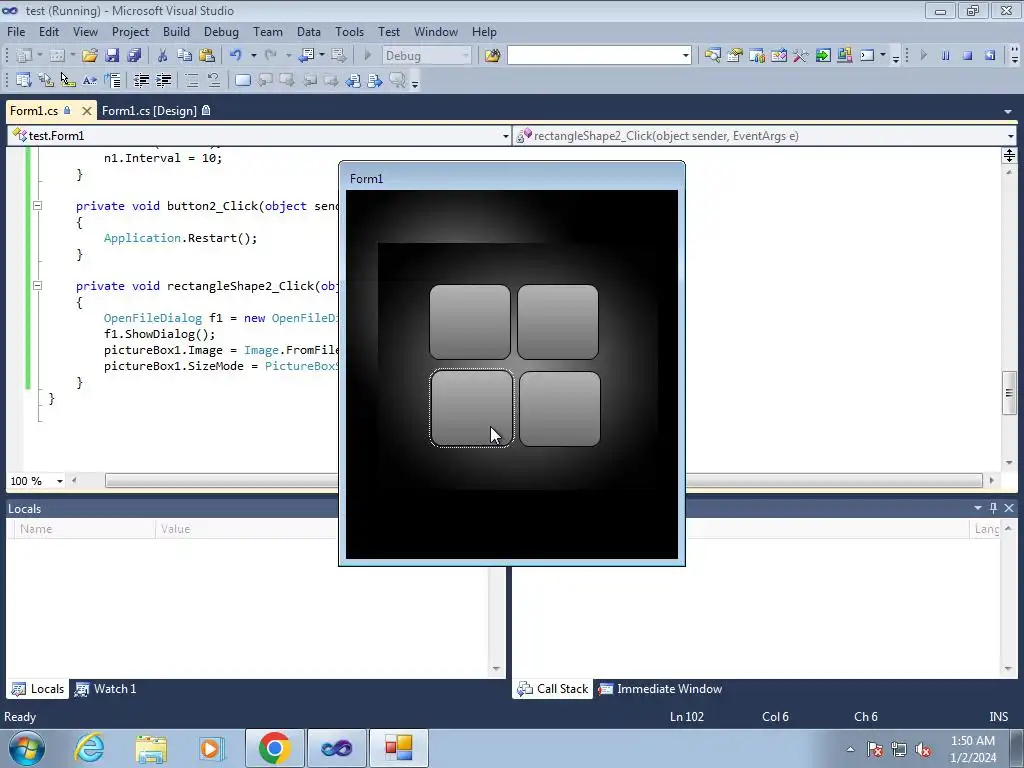Stop debugging with the square Stop icon

coord(968,56)
